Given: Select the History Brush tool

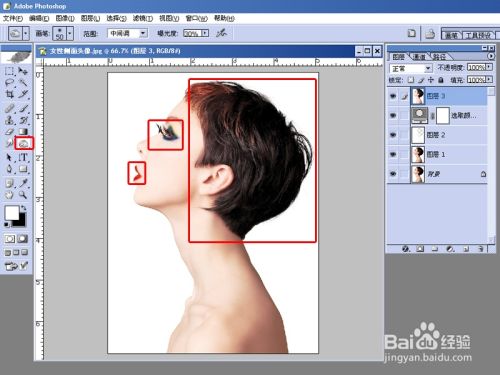Looking at the screenshot, I should tap(23, 120).
